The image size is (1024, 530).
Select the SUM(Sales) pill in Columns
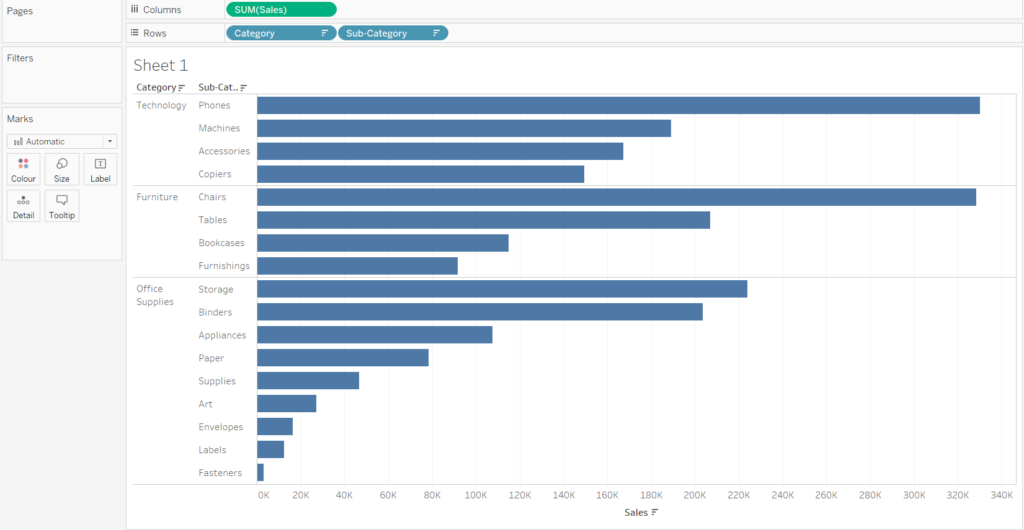pyautogui.click(x=281, y=9)
